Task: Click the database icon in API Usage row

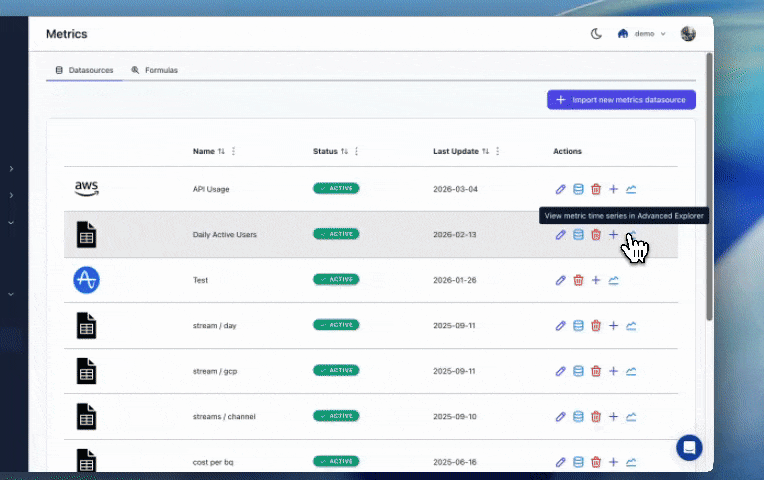Action: (x=578, y=189)
